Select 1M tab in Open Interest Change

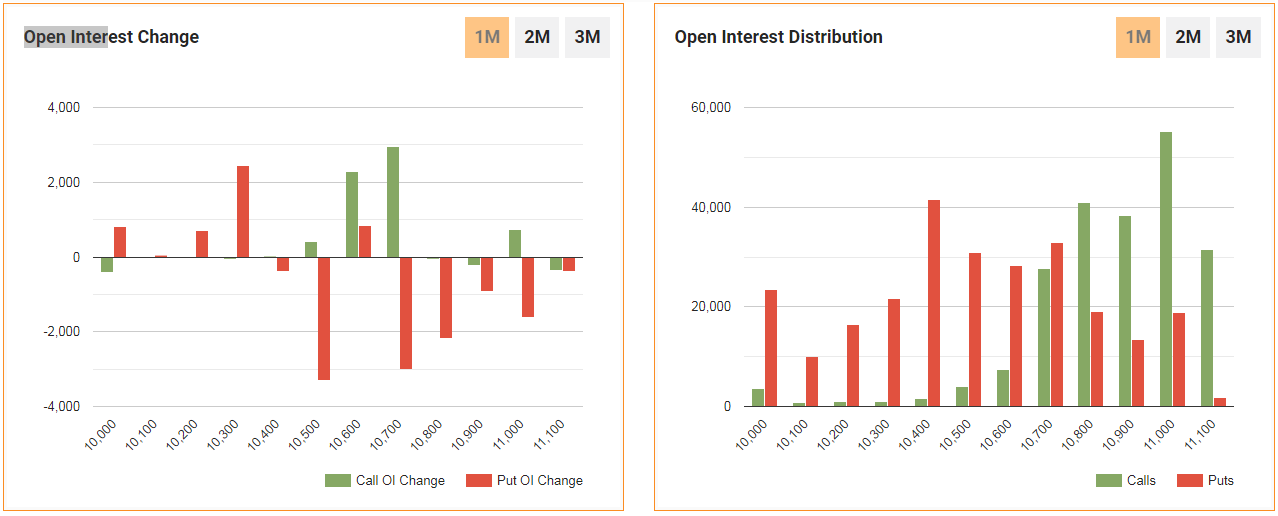point(487,38)
